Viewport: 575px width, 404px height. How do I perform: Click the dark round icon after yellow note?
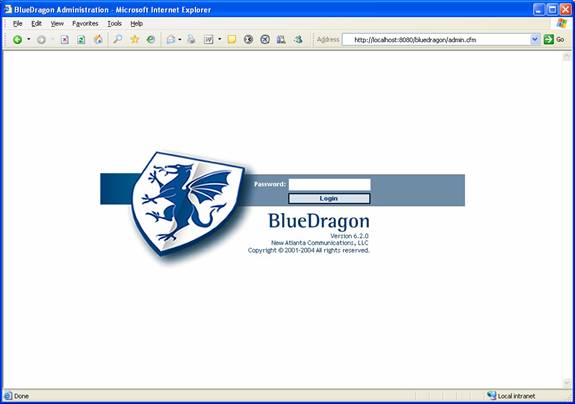point(248,39)
